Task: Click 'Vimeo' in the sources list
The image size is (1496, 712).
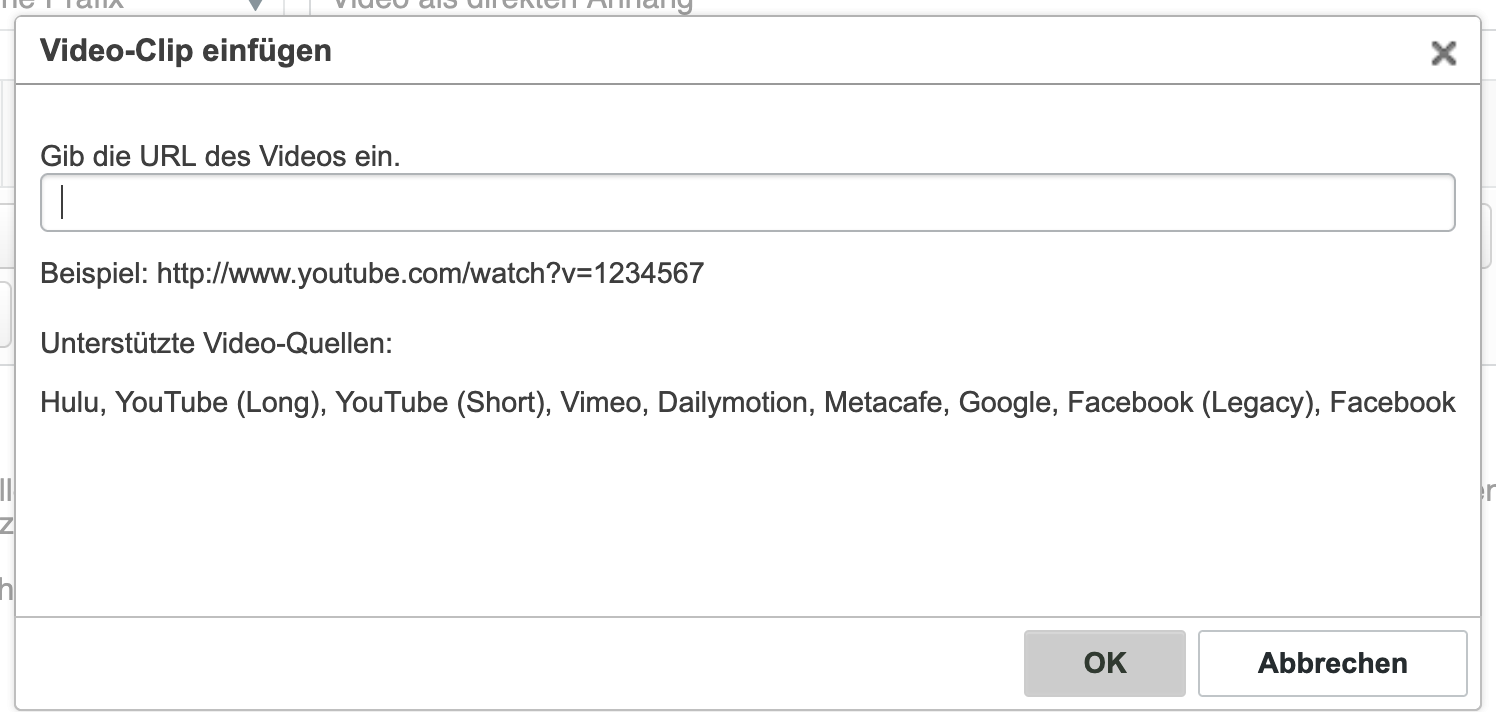Action: 600,403
